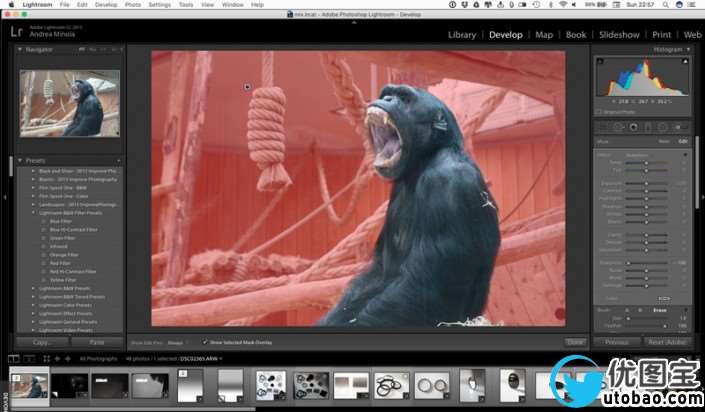Select the Spot Removal tool icon
Viewport: 705px width, 412px height.
point(619,127)
